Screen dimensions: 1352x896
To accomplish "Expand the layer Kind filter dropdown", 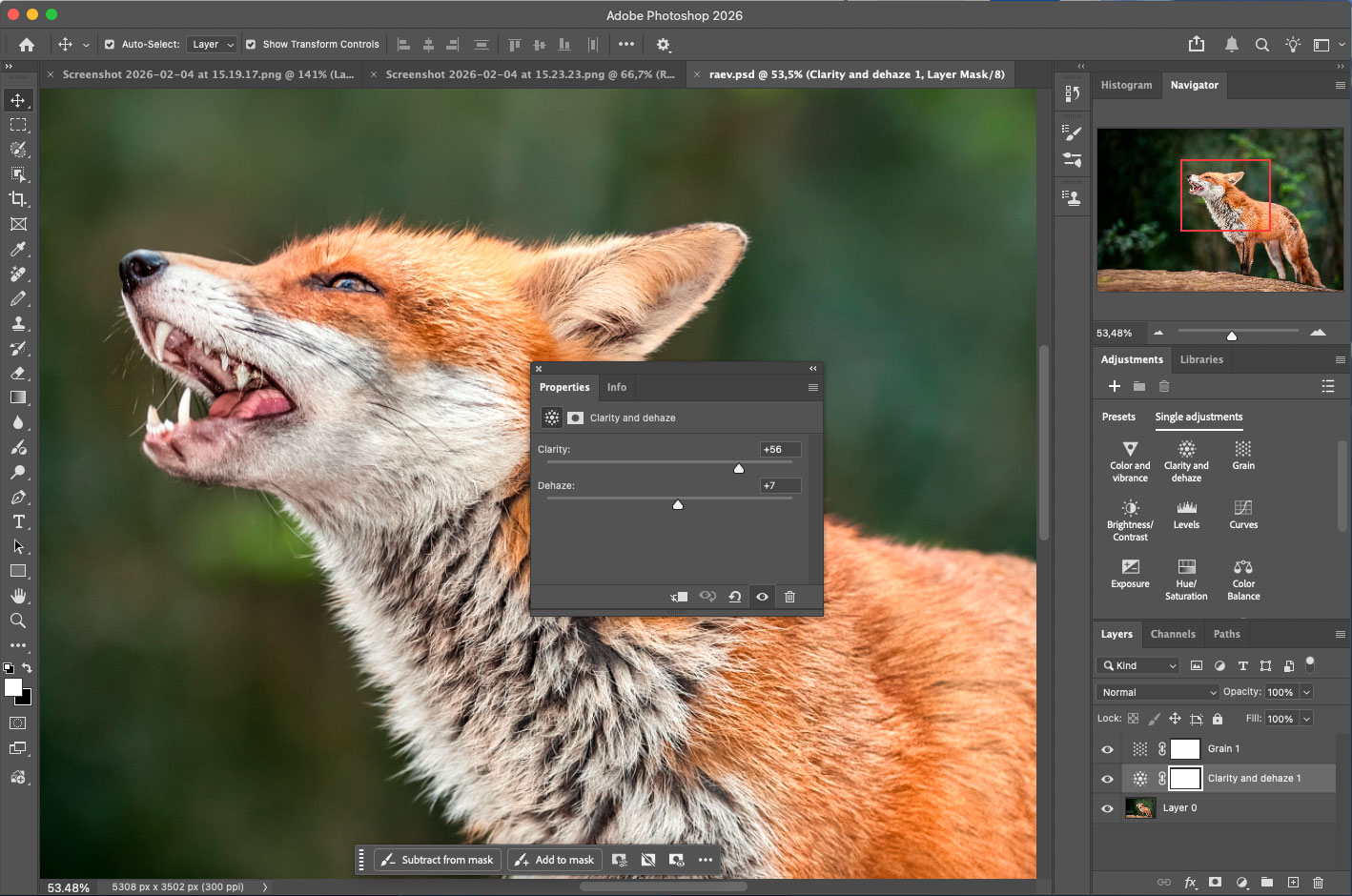I will coord(1139,666).
